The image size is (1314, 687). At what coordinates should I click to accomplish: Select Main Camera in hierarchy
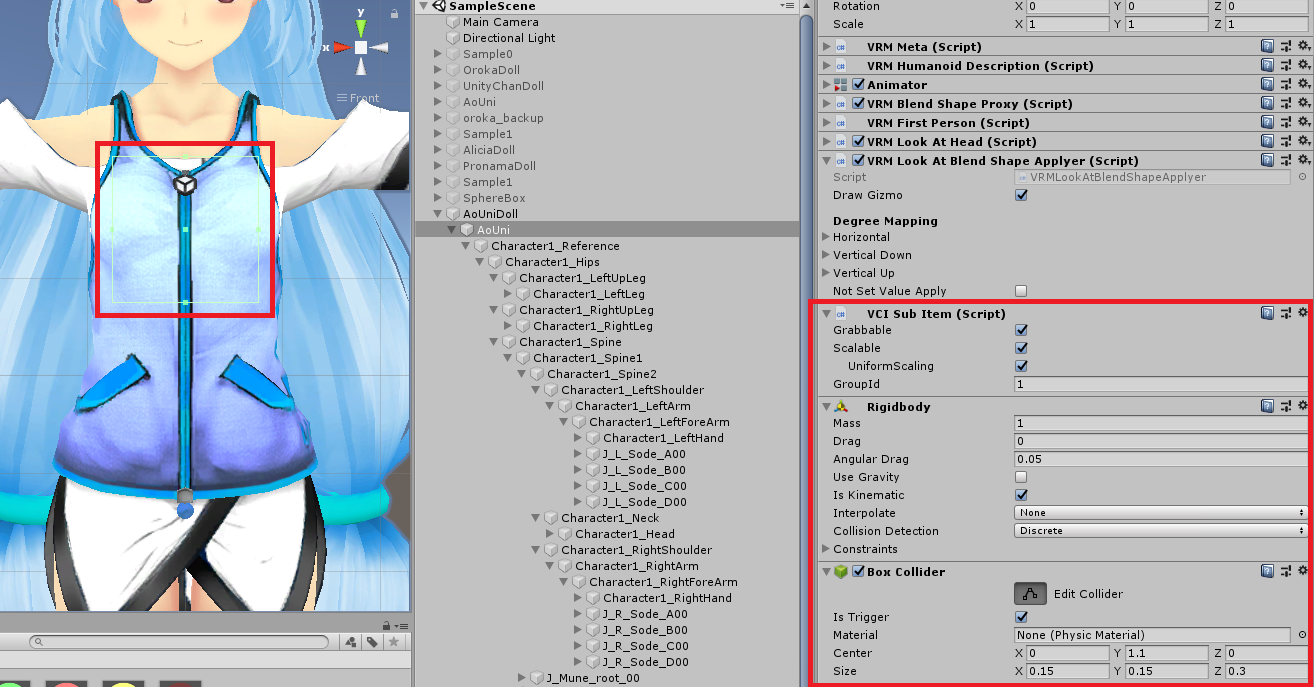500,22
